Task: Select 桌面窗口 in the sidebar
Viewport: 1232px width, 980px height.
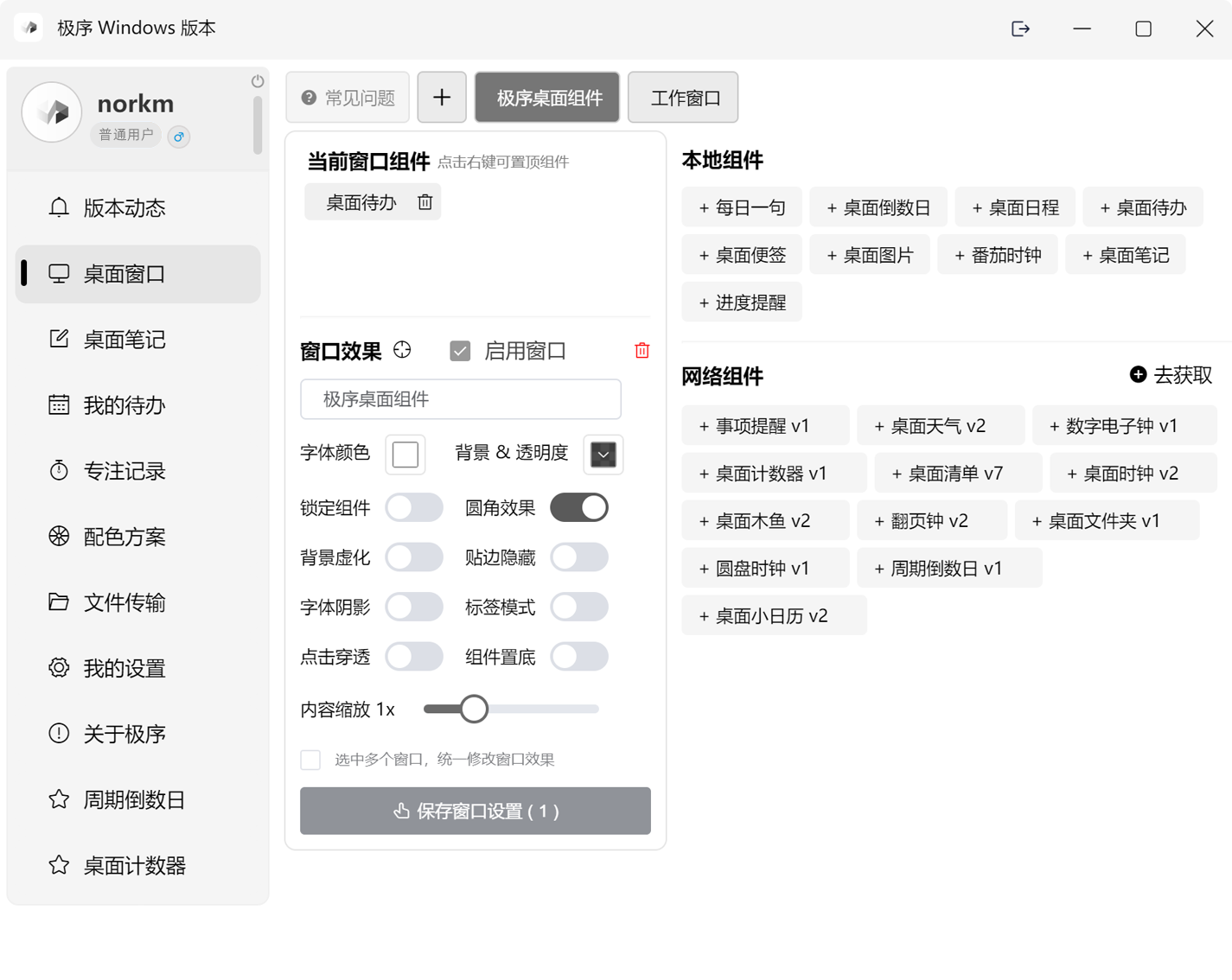Action: [138, 274]
